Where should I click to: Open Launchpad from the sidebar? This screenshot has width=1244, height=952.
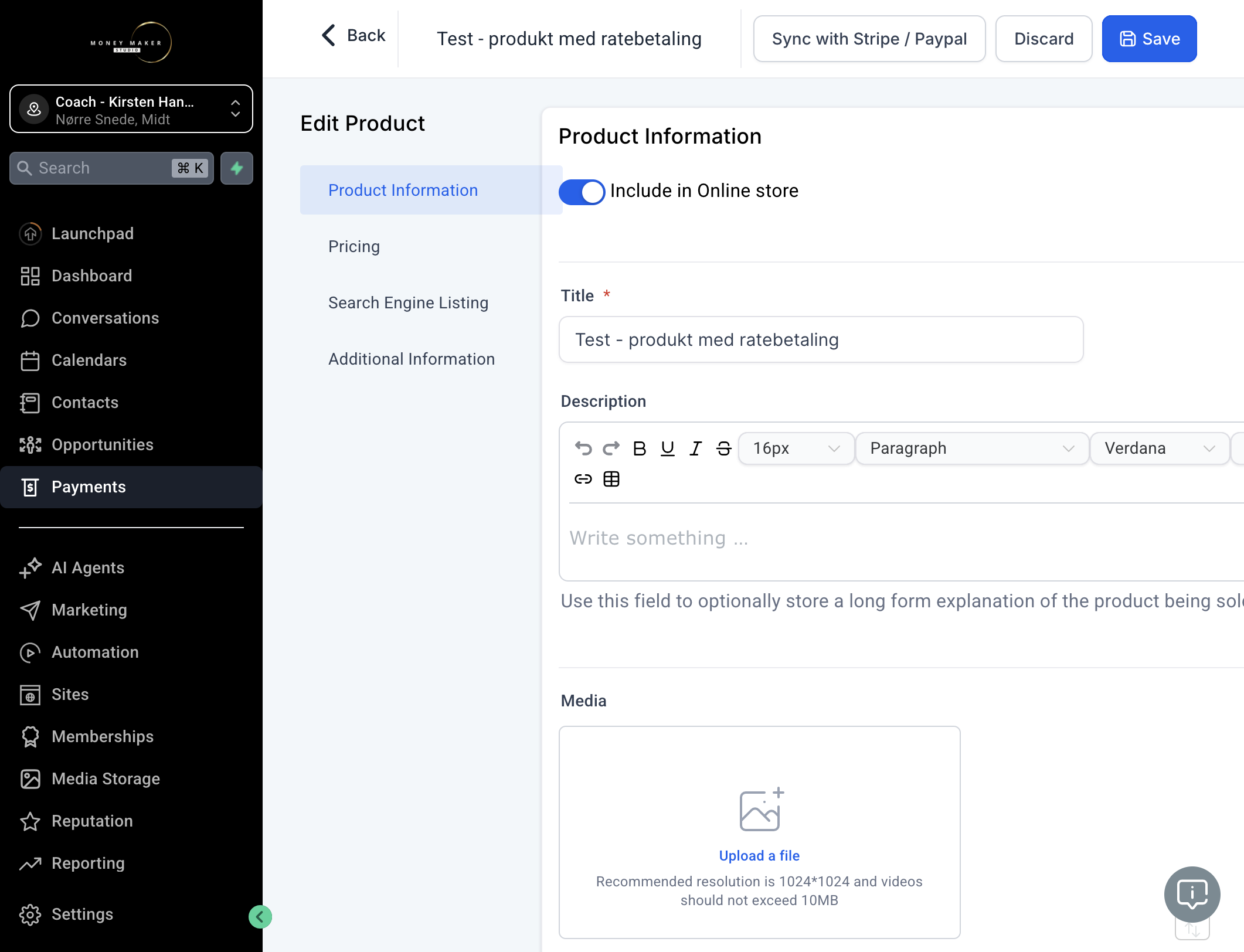pos(131,233)
